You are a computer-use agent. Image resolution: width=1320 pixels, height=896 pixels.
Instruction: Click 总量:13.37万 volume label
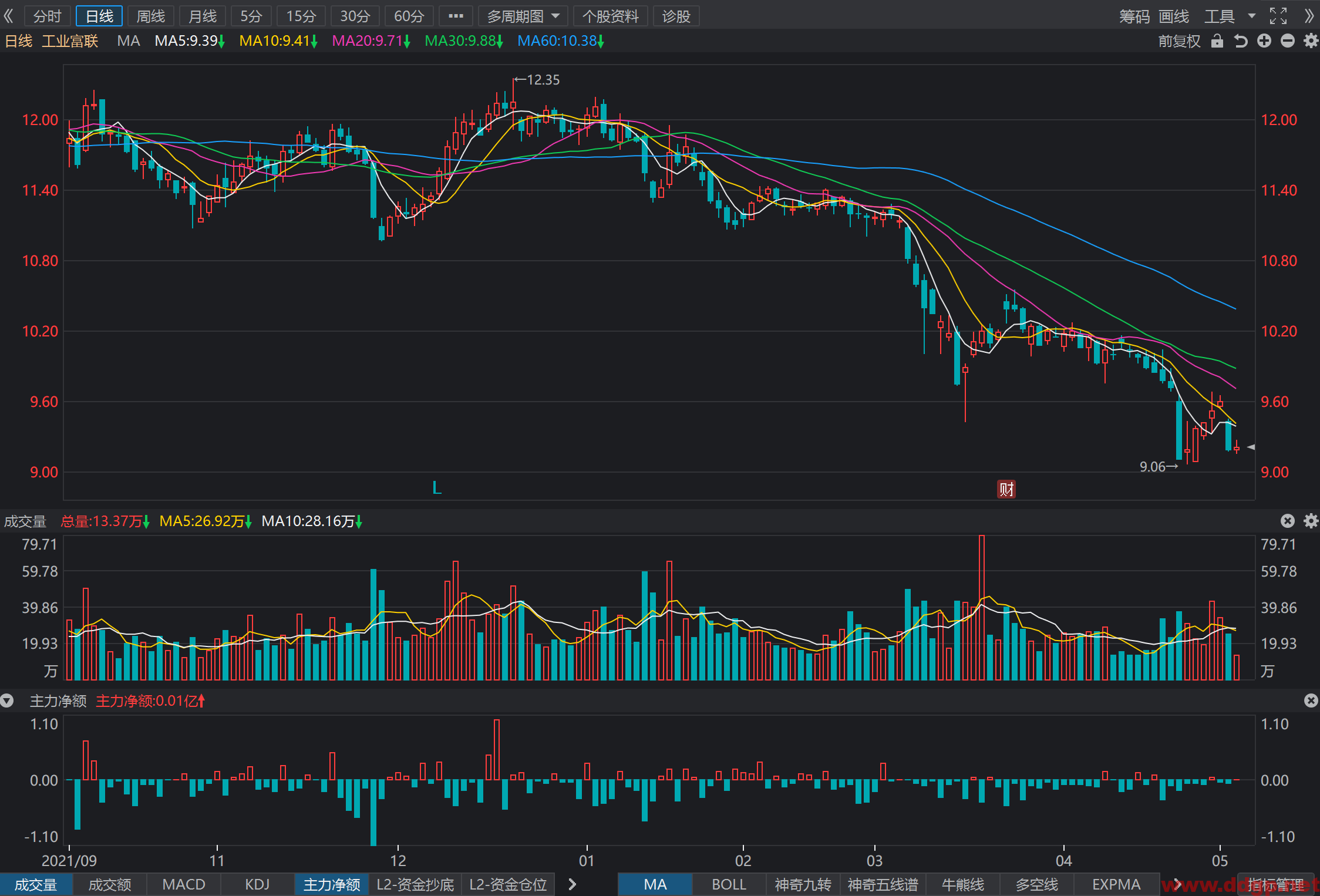105,521
